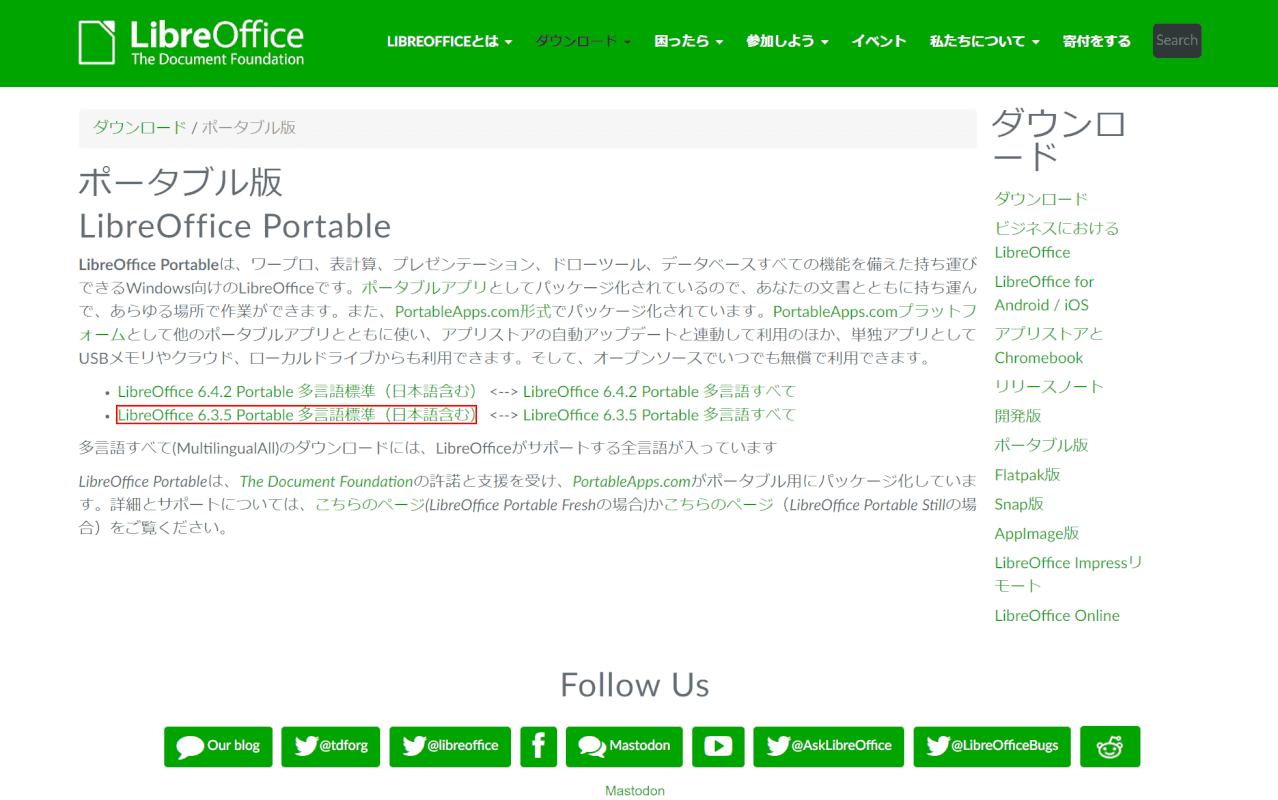The width and height of the screenshot is (1278, 800).
Task: Click the Facebook icon button
Action: point(538,746)
